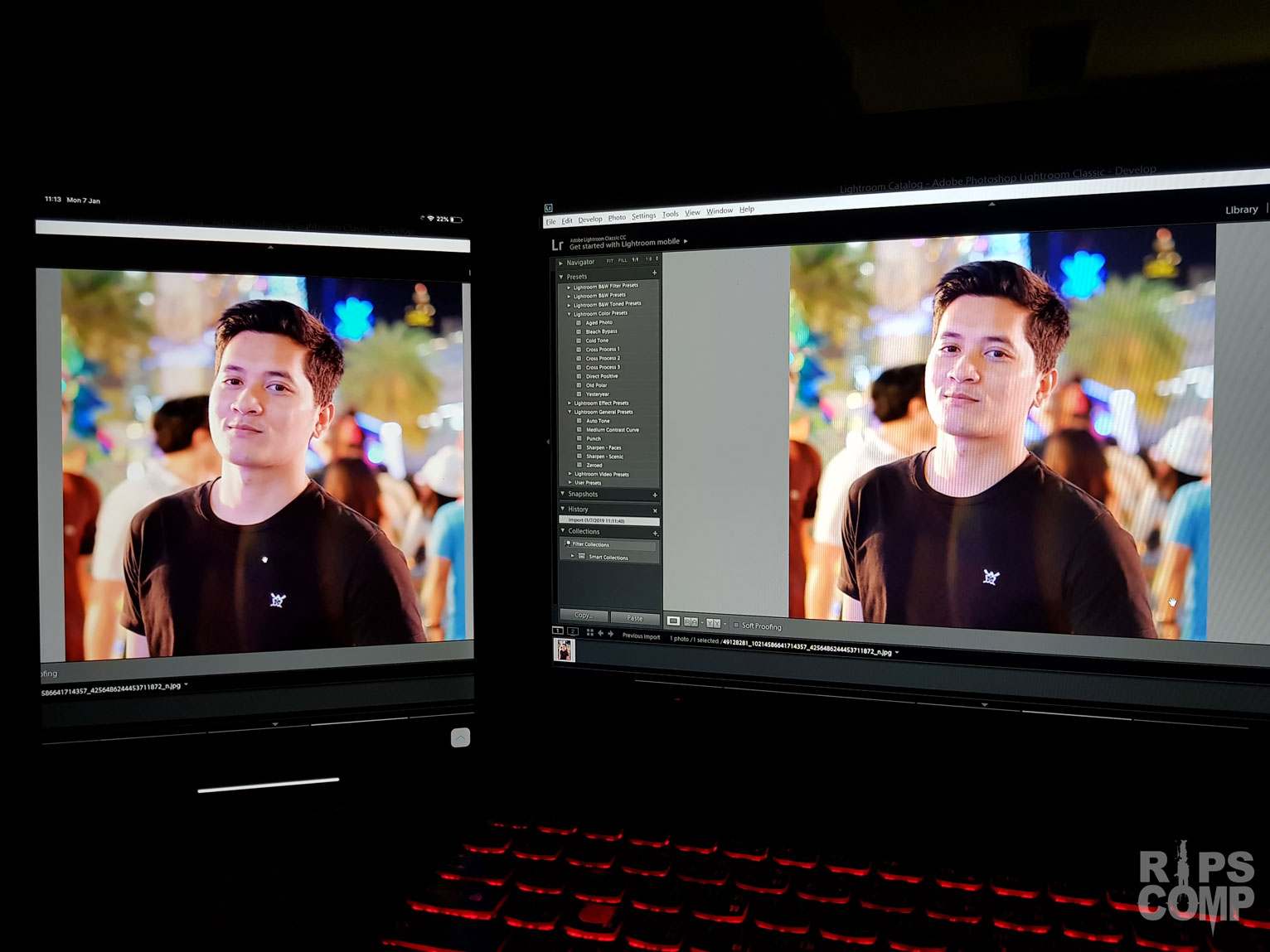Expand Lightroom B&W Filter Presets folder
1270x952 pixels.
click(x=569, y=288)
